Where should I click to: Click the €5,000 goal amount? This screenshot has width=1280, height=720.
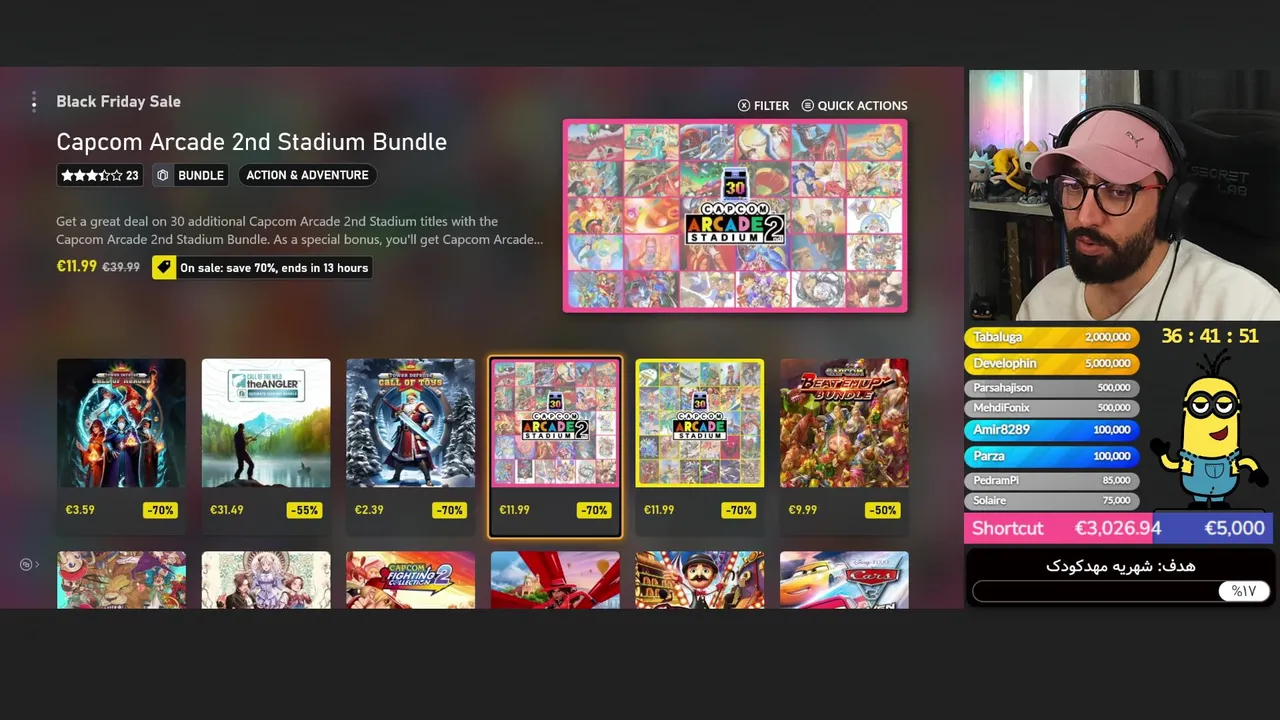(1234, 528)
